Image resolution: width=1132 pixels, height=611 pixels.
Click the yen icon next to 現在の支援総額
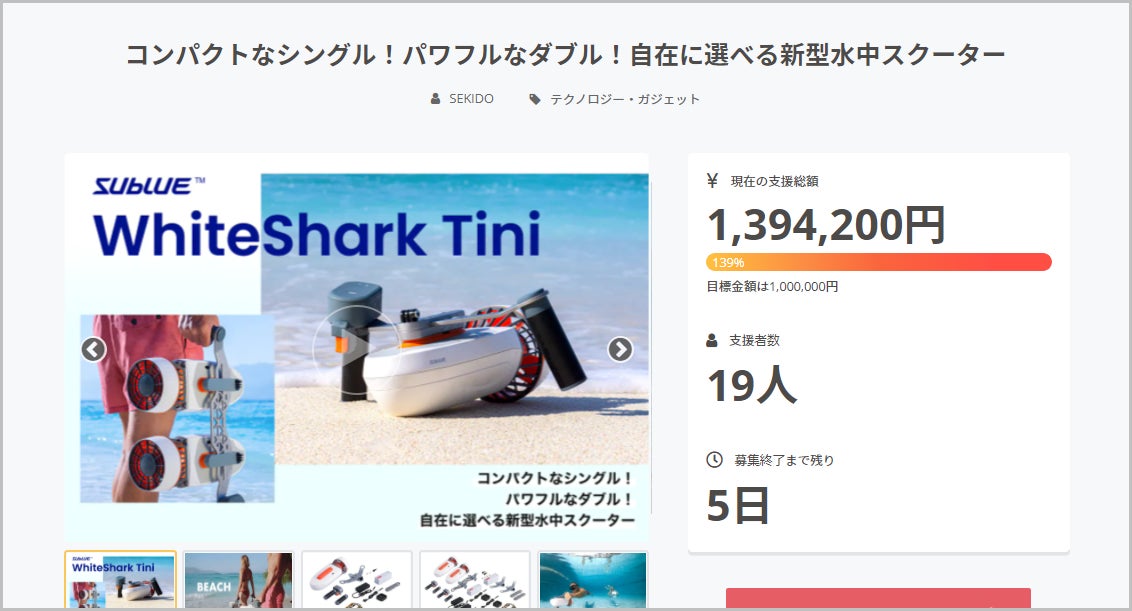point(713,181)
